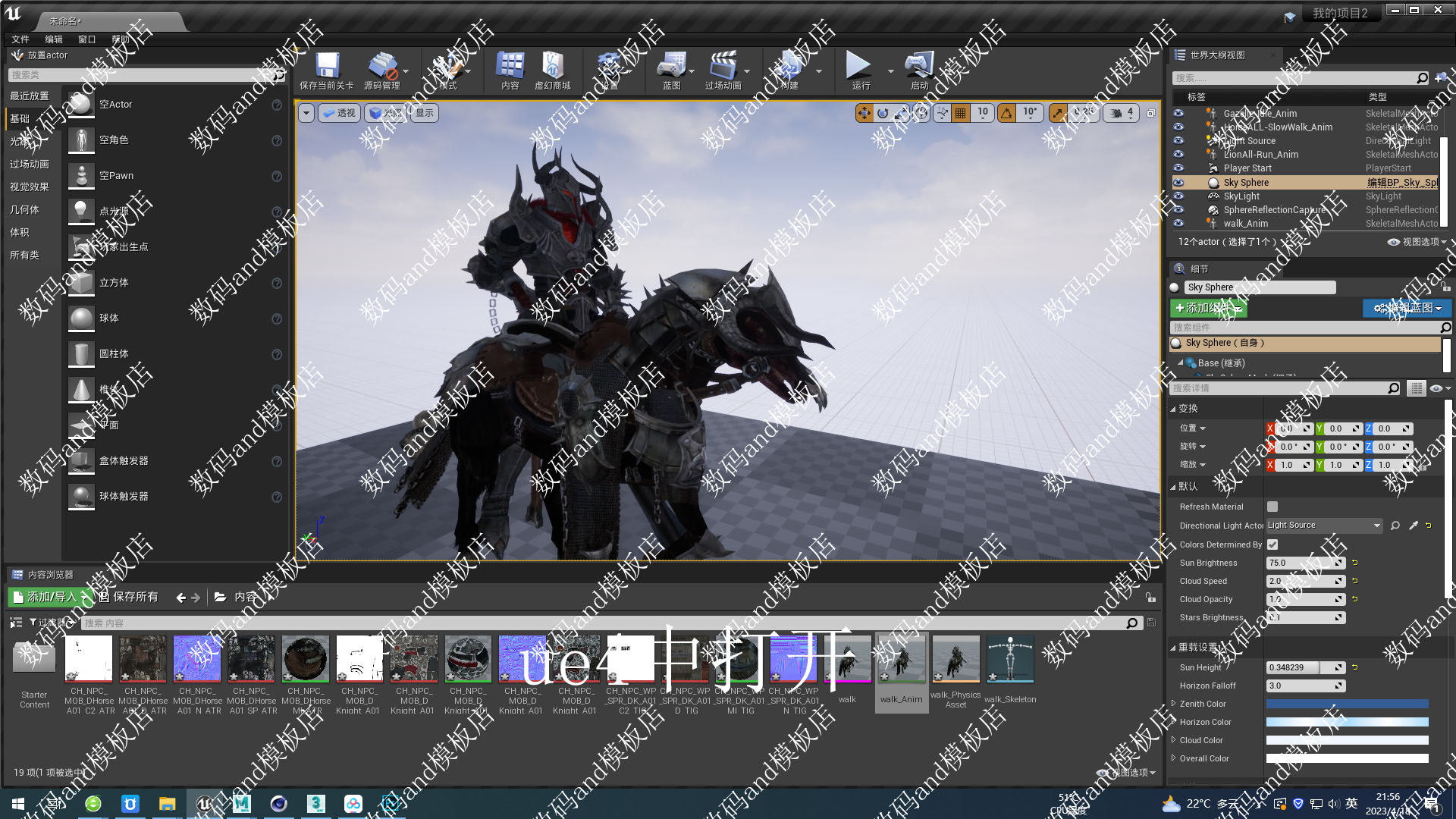Toggle visibility of Player Start in outliner

(1178, 168)
